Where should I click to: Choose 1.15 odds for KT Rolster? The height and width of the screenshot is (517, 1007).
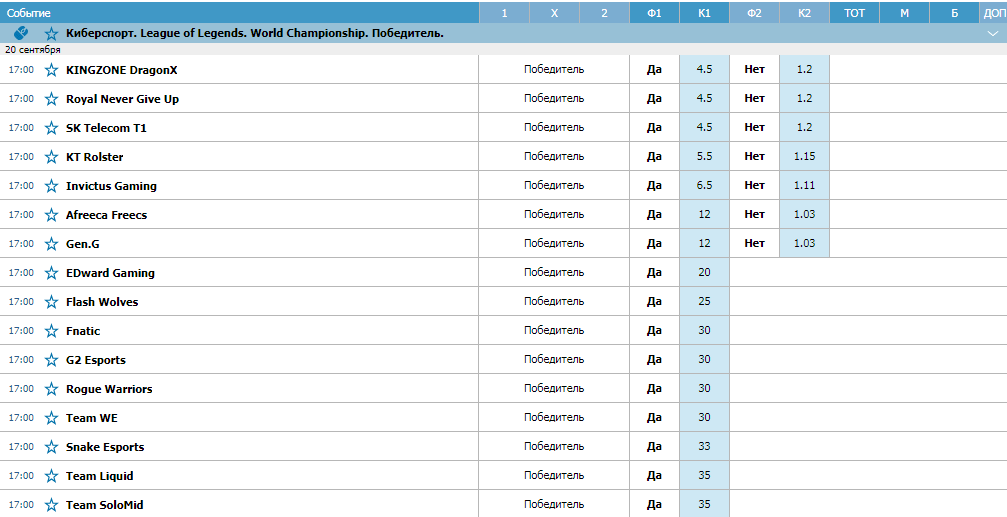(805, 156)
